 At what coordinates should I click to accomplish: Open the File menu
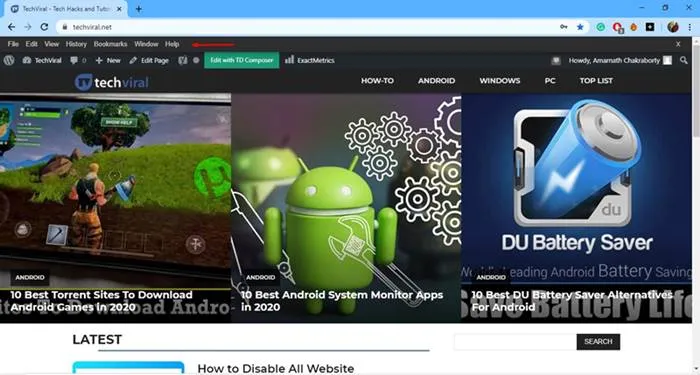coord(13,44)
